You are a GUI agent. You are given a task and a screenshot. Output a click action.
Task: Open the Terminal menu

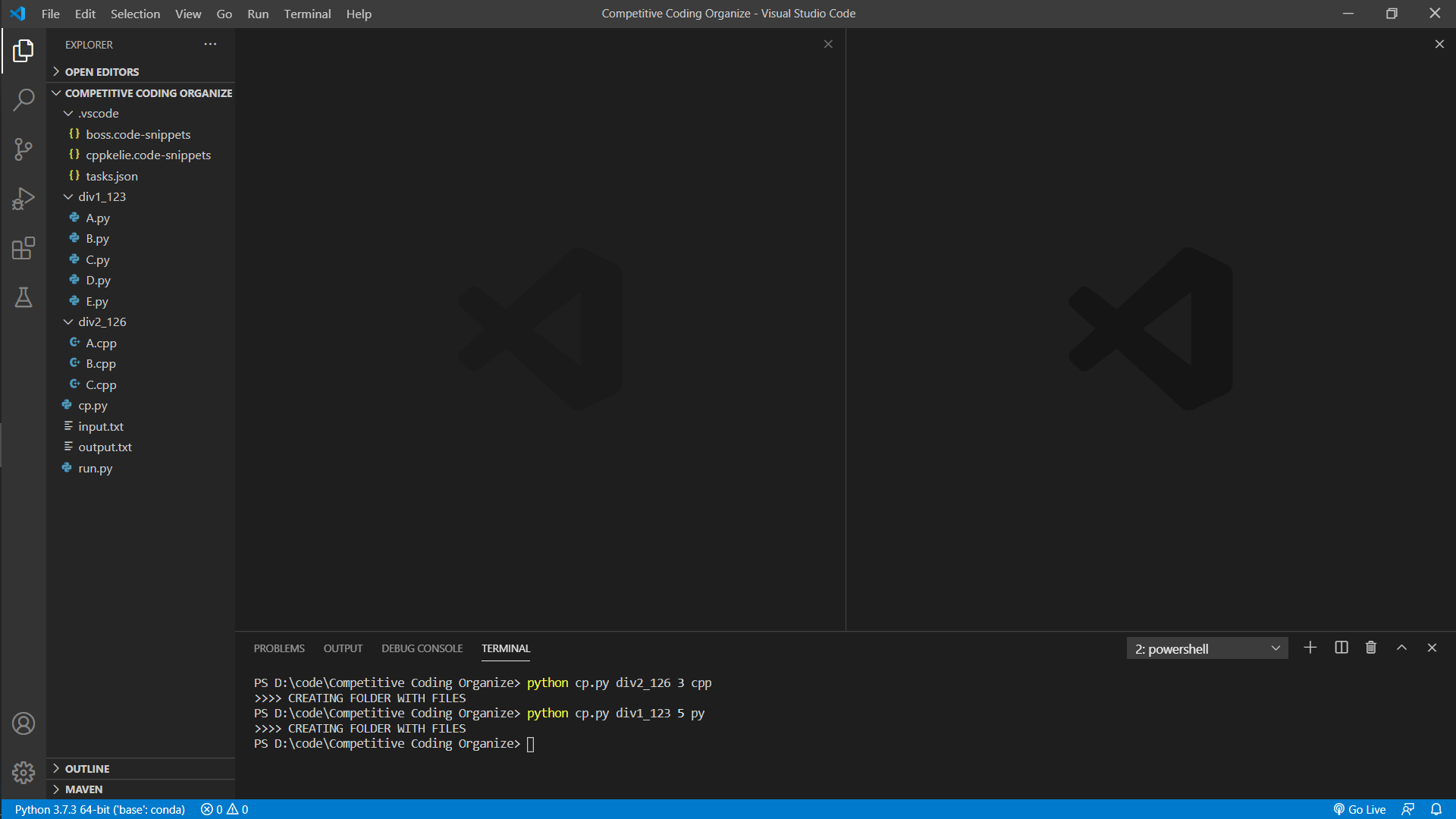[x=307, y=14]
